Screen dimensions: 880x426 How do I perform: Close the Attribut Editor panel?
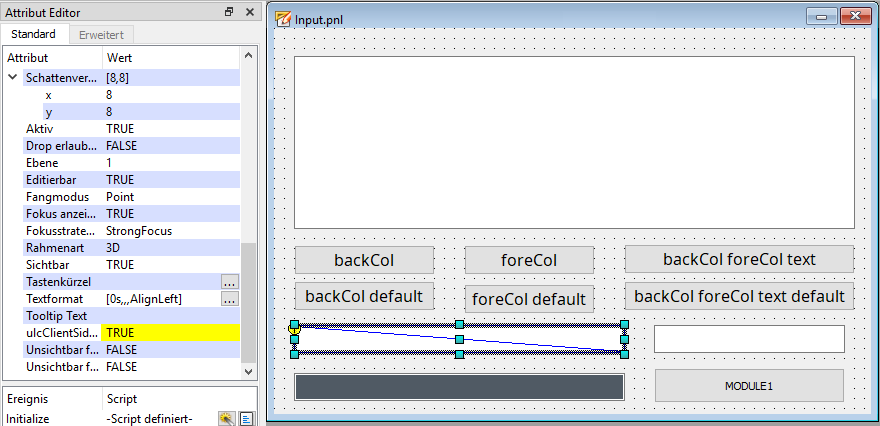[x=249, y=12]
